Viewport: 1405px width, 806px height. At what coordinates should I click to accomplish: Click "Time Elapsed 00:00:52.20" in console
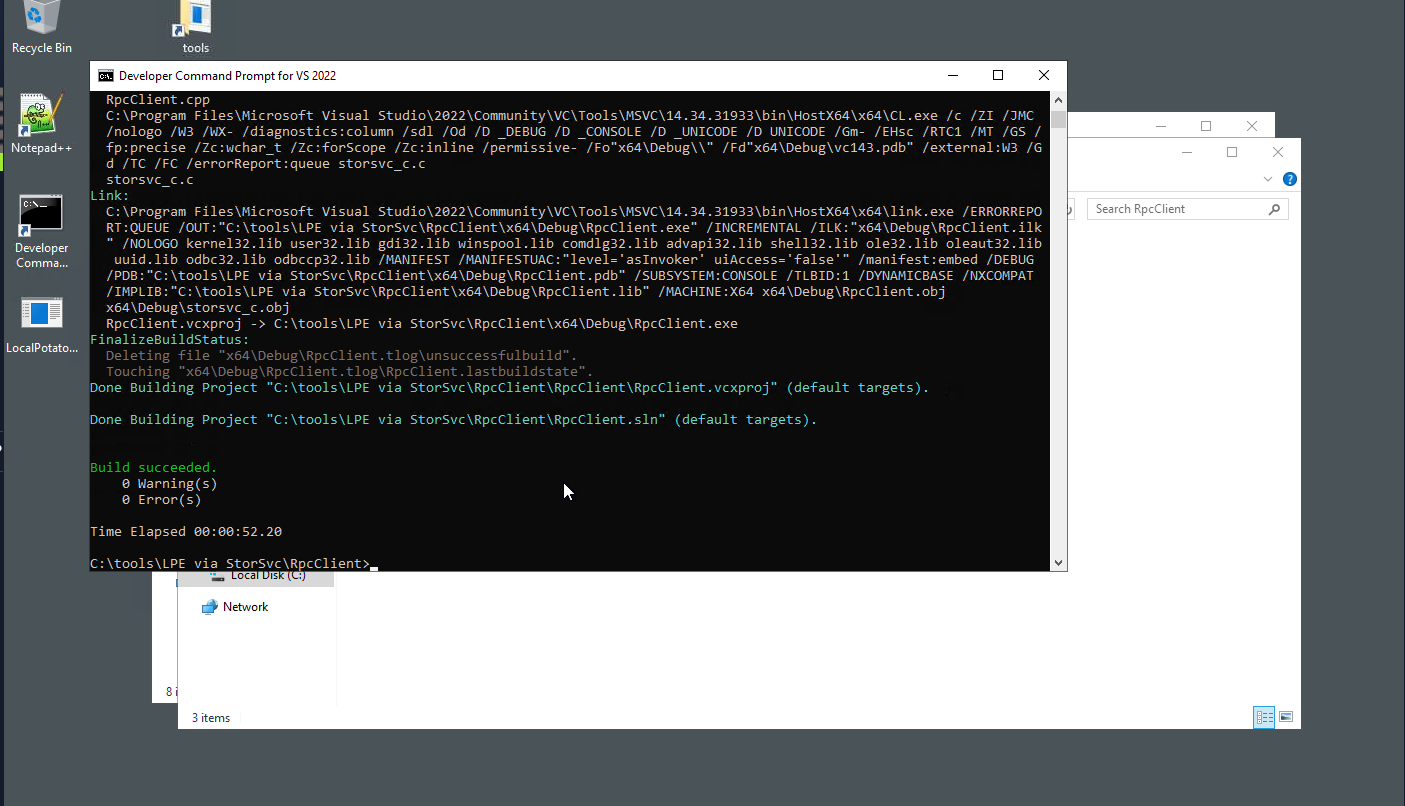[186, 531]
